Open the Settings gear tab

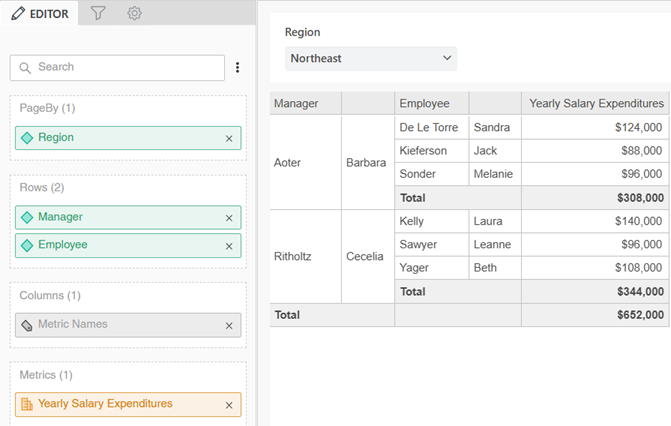point(134,13)
